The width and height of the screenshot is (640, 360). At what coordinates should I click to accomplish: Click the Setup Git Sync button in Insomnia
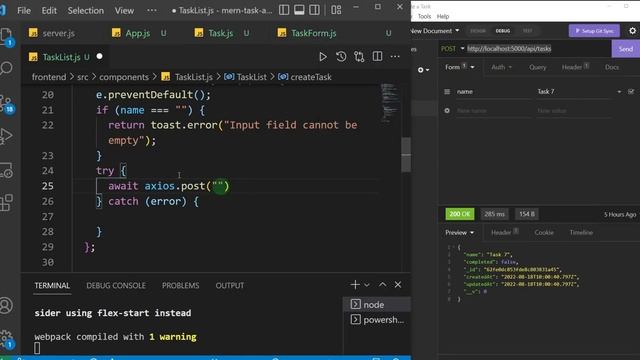[x=594, y=31]
